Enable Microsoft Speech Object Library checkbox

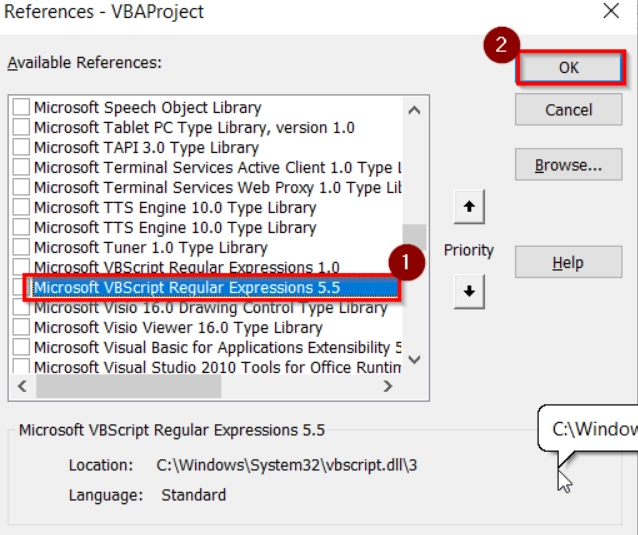21,107
